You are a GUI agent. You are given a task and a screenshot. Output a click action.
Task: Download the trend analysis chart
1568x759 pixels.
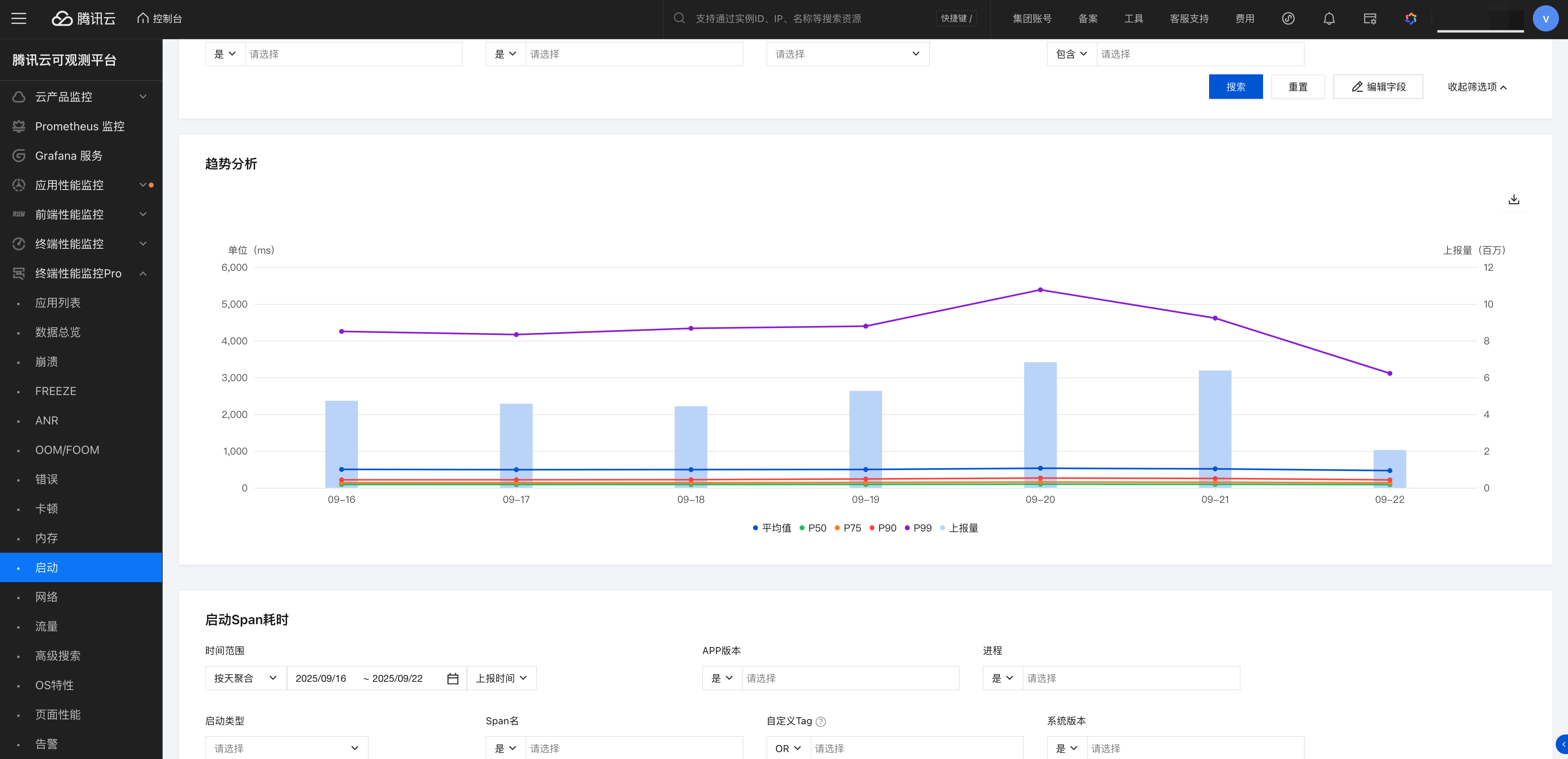point(1514,199)
